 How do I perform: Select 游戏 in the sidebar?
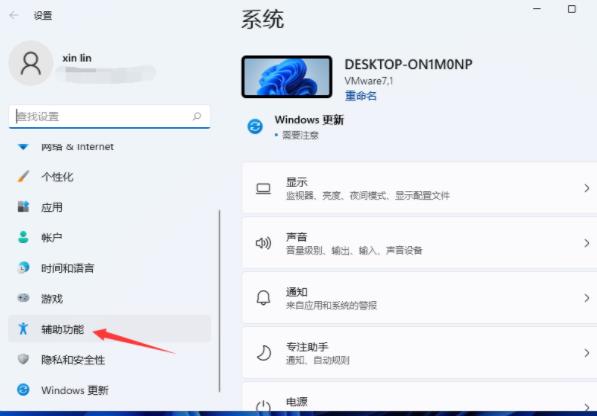point(109,299)
